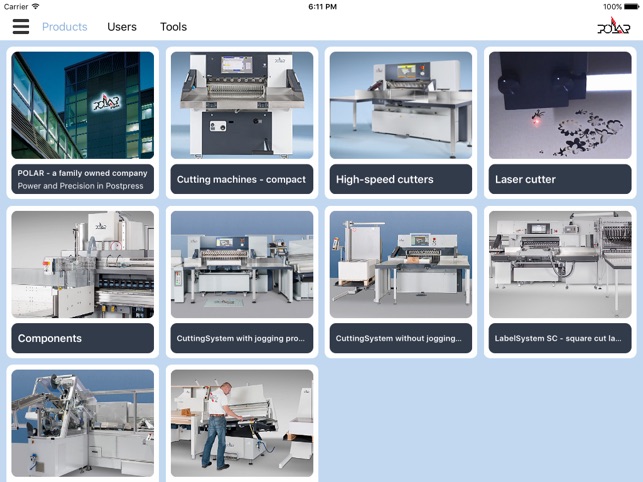Image resolution: width=643 pixels, height=482 pixels.
Task: Tap the battery indicator in status bar
Action: pos(632,7)
